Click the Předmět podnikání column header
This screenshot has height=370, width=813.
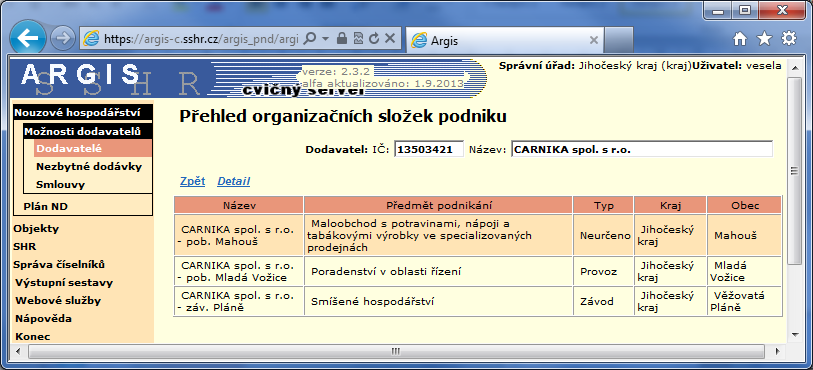pos(439,205)
